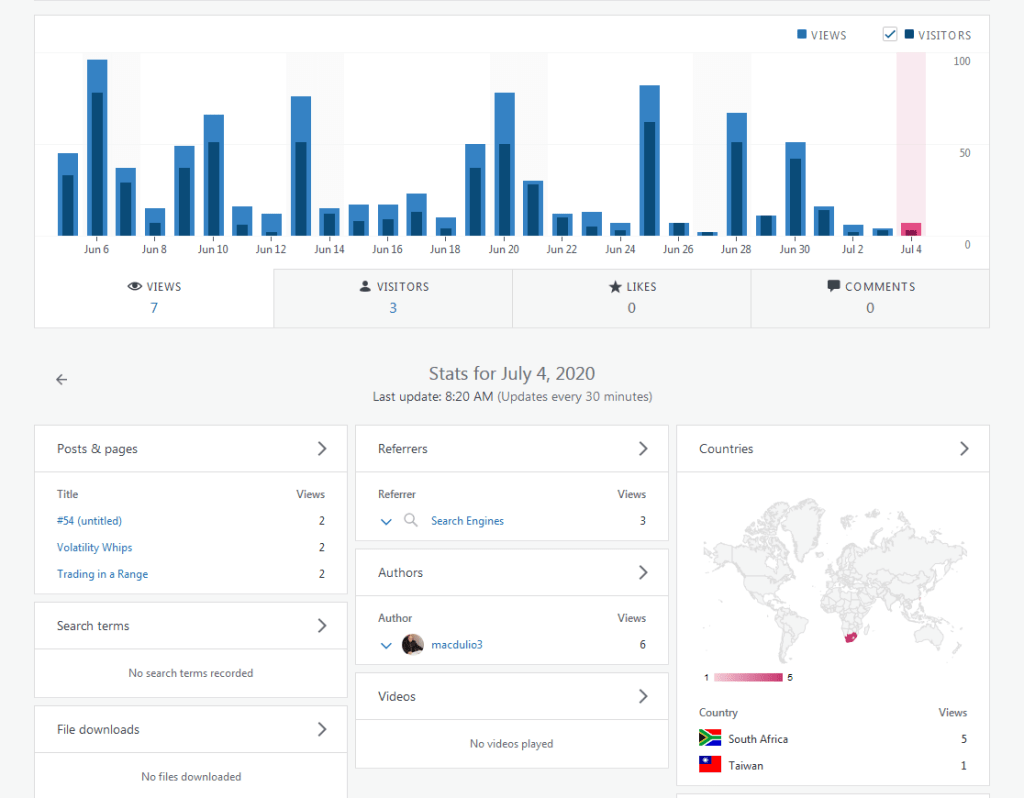This screenshot has height=798, width=1024.
Task: Open the Countries panel arrow
Action: (964, 449)
